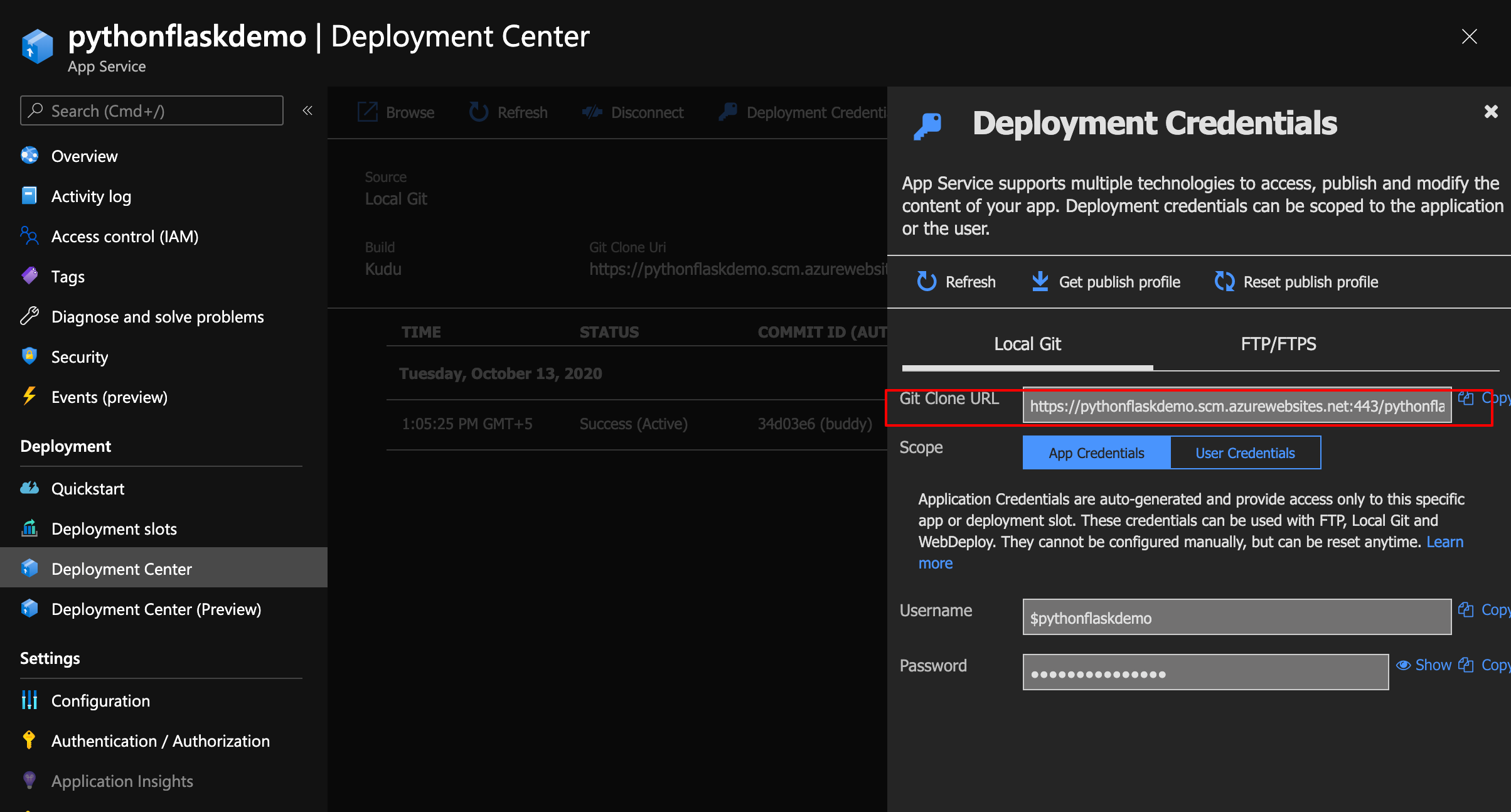This screenshot has width=1511, height=812.
Task: Switch to the Local Git tab
Action: tap(1027, 345)
